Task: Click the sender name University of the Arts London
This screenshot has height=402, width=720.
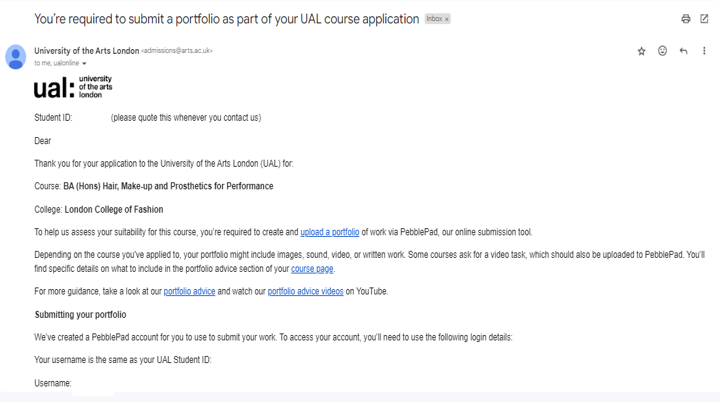Action: (86, 50)
